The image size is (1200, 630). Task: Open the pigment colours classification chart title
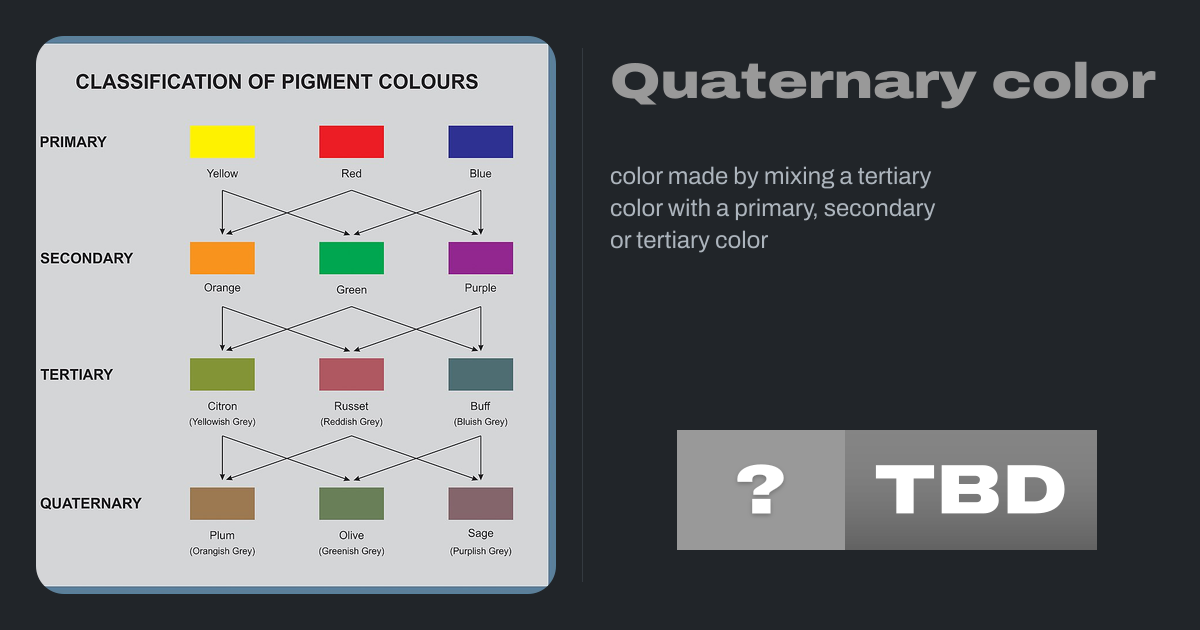coord(277,82)
